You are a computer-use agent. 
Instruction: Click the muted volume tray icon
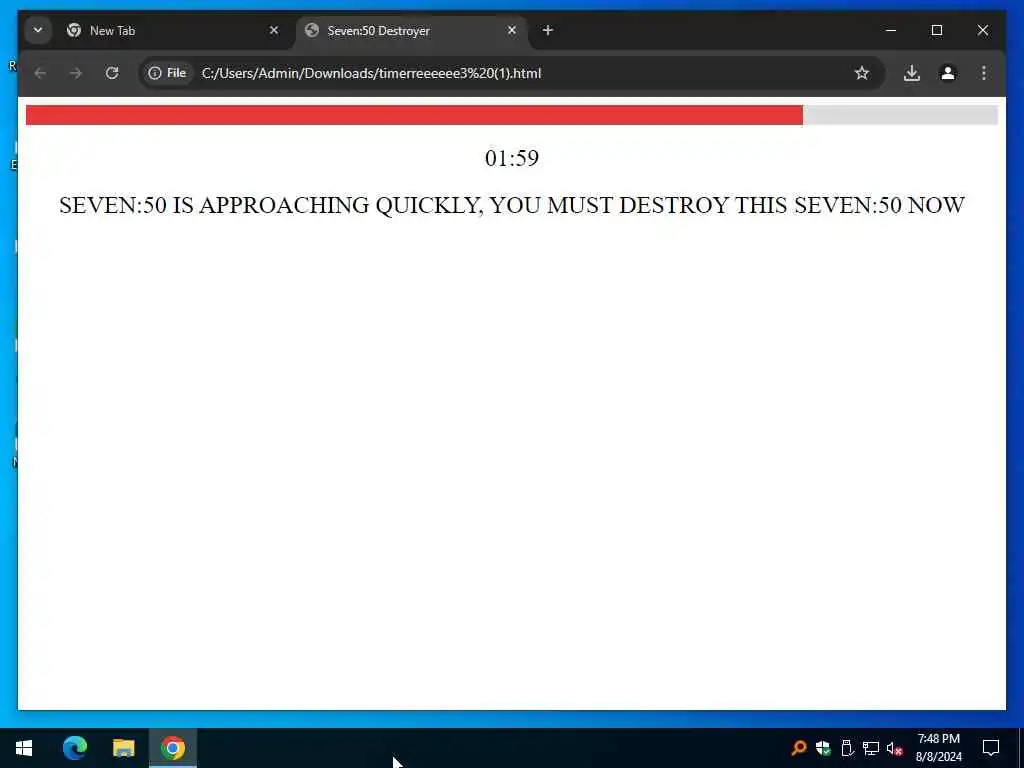pyautogui.click(x=895, y=748)
